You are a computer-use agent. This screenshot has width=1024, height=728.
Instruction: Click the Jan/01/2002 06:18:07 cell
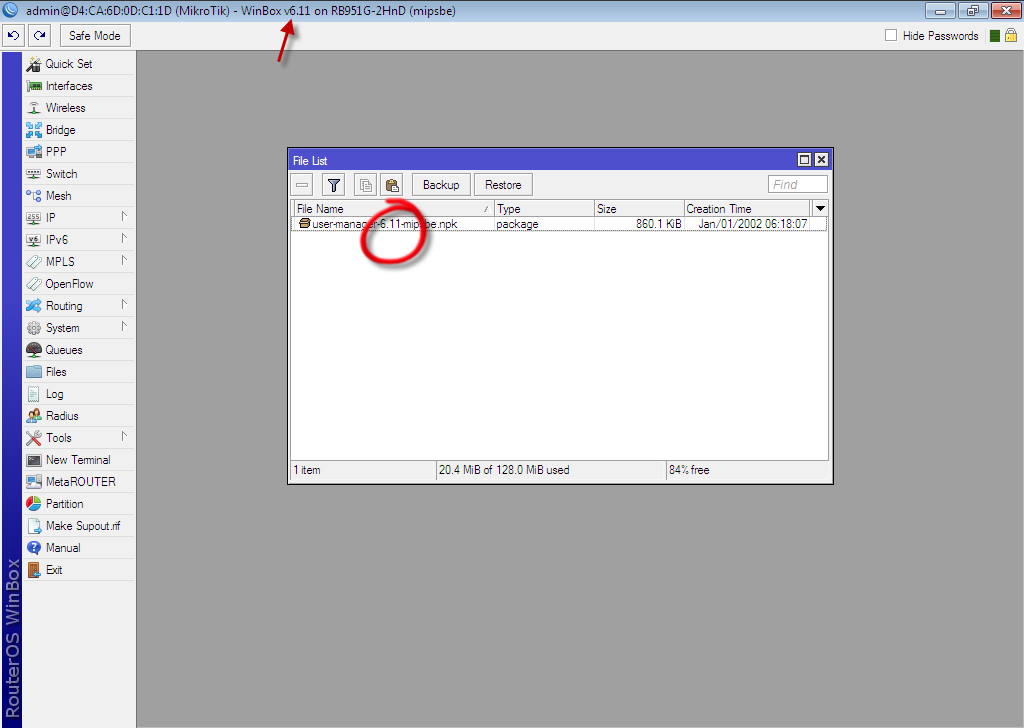[x=752, y=224]
